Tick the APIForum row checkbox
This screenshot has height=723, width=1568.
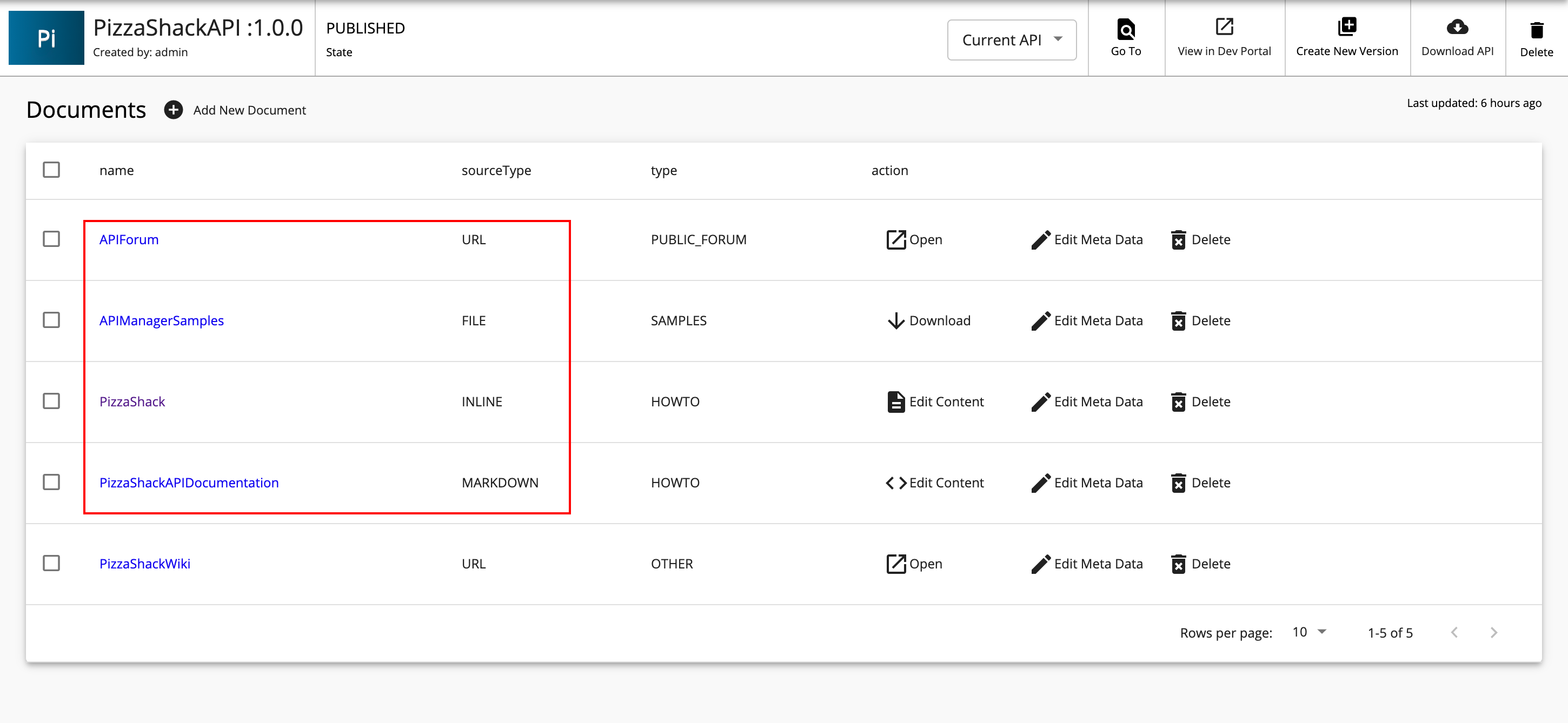click(x=51, y=239)
